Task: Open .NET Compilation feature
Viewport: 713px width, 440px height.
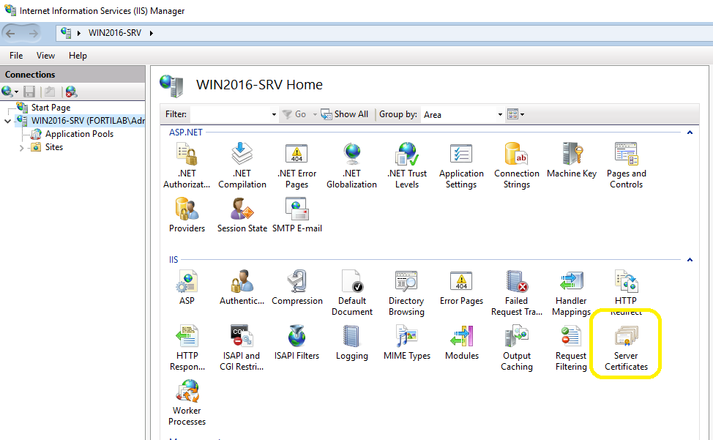Action: (242, 166)
